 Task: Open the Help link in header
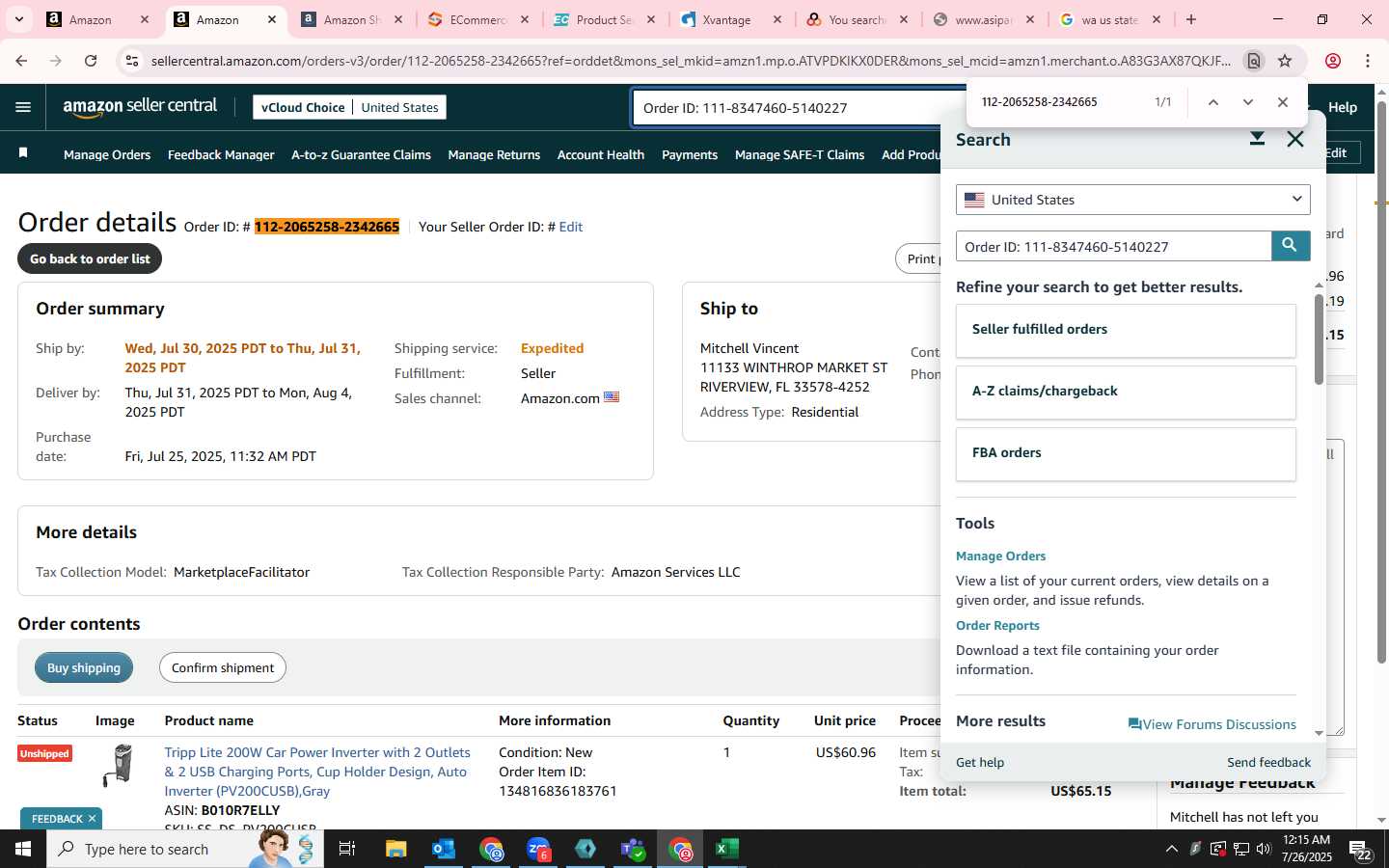point(1342,107)
